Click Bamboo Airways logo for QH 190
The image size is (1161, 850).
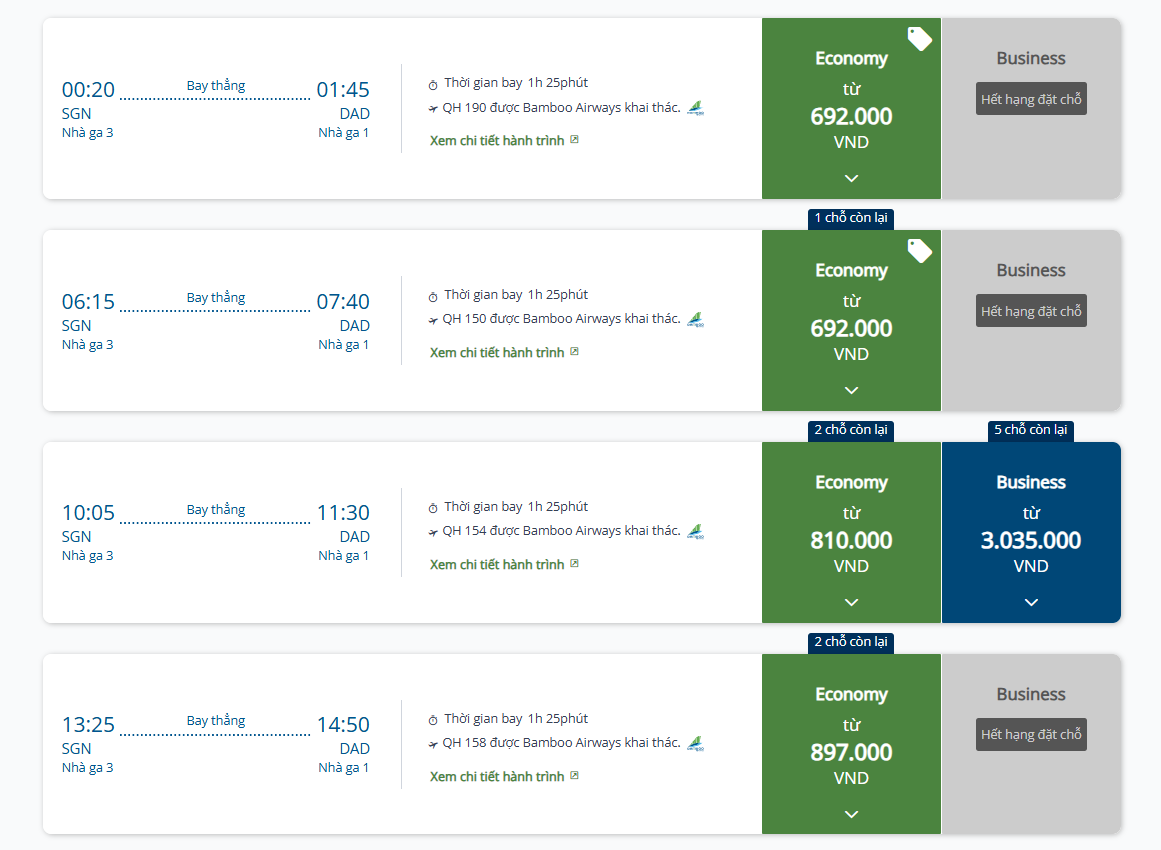click(x=696, y=108)
